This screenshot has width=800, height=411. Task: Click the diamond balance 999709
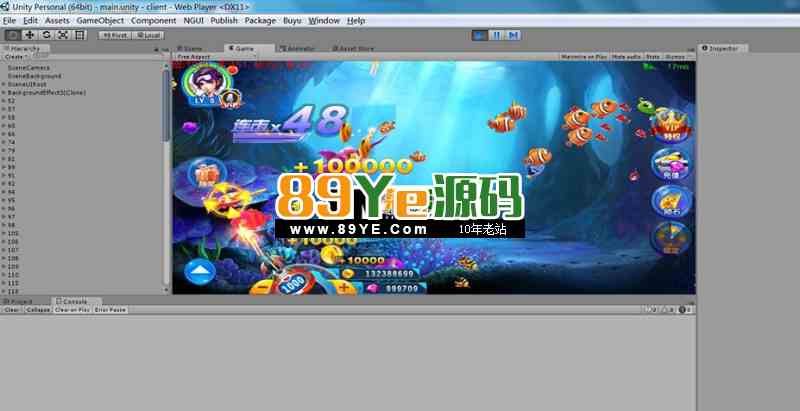pyautogui.click(x=396, y=288)
